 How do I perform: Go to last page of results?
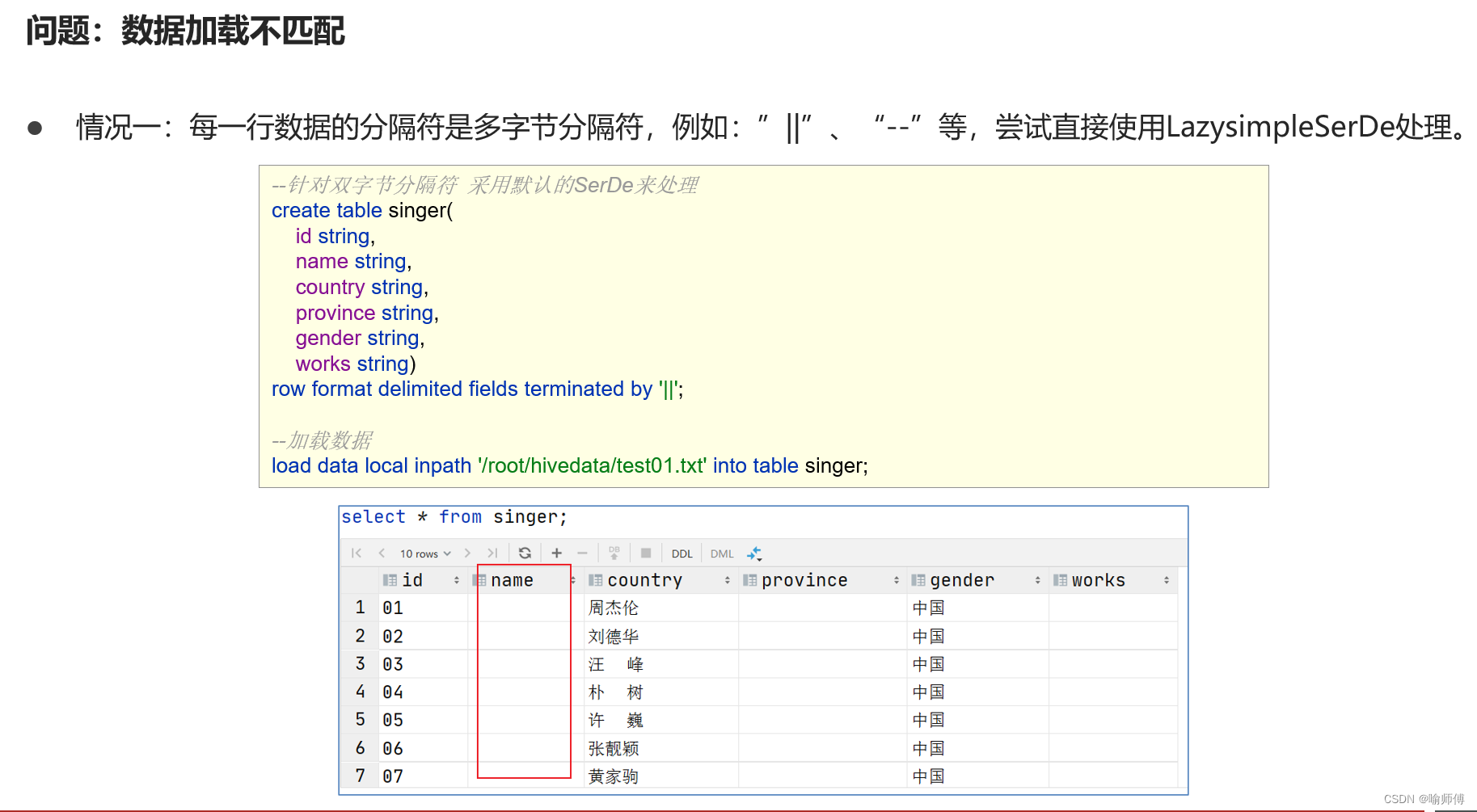[492, 553]
